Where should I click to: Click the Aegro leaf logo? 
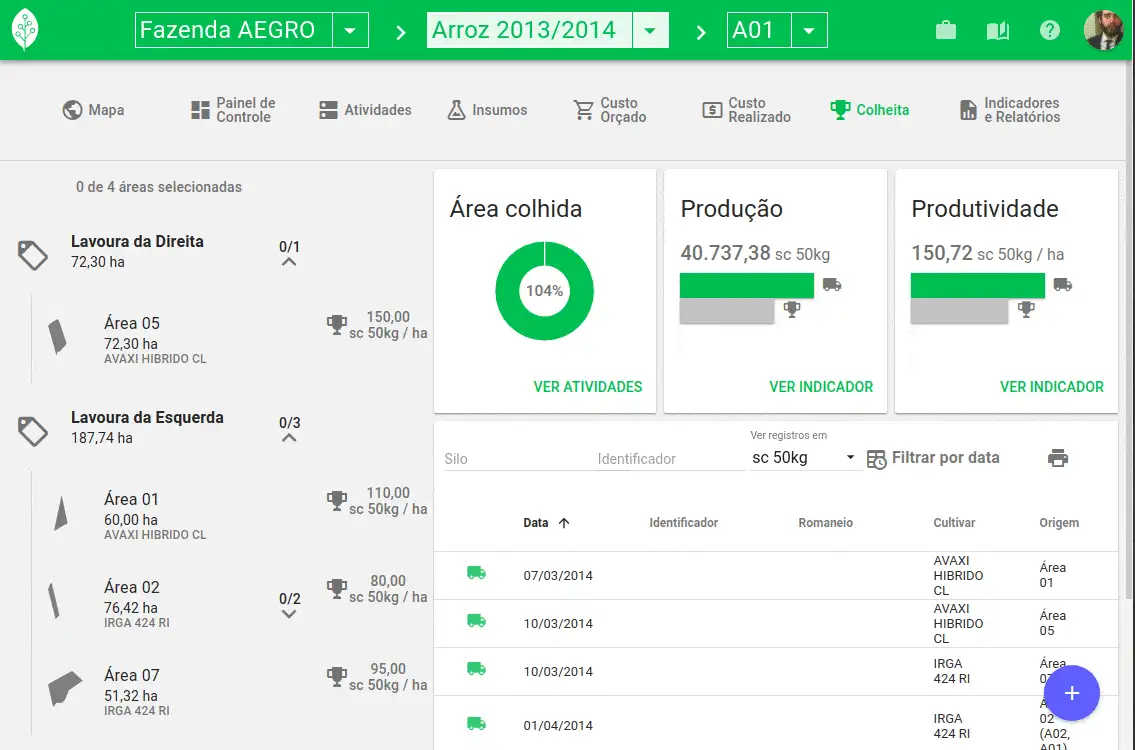pos(27,27)
